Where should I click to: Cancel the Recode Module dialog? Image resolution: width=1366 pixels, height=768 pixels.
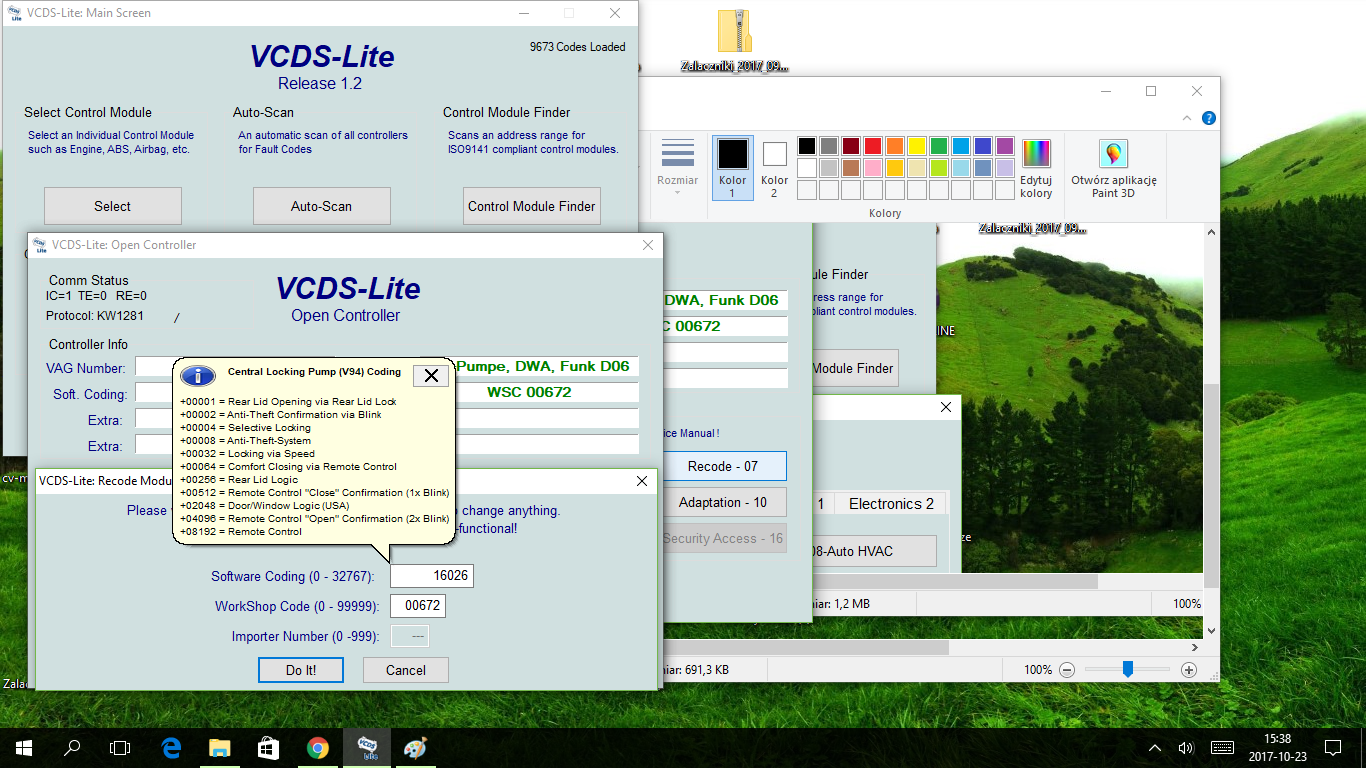(406, 670)
